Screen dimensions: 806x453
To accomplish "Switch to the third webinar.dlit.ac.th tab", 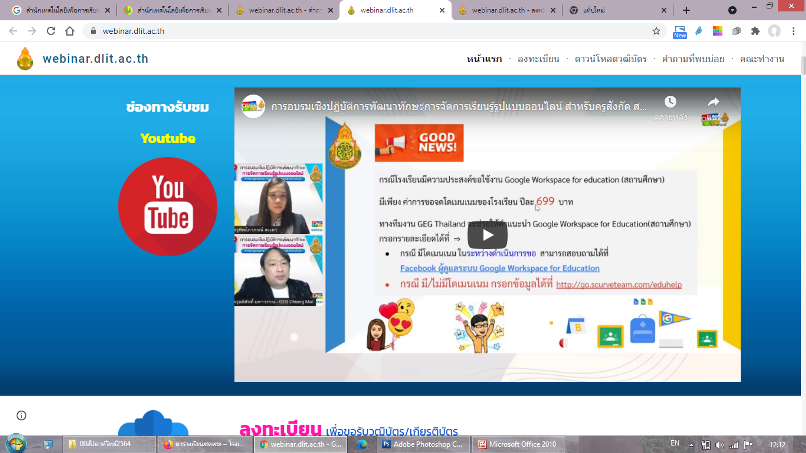I will pos(284,10).
